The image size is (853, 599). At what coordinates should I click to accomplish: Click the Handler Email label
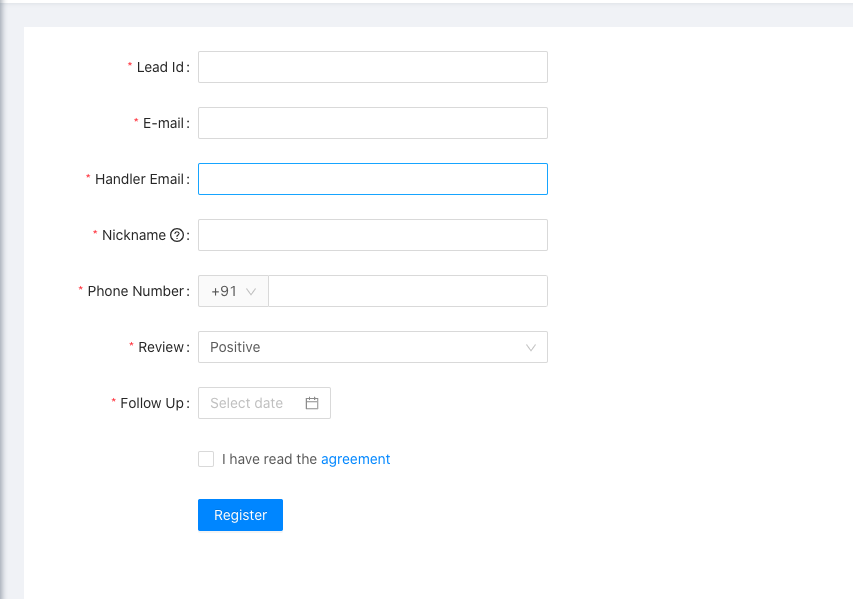(x=139, y=179)
